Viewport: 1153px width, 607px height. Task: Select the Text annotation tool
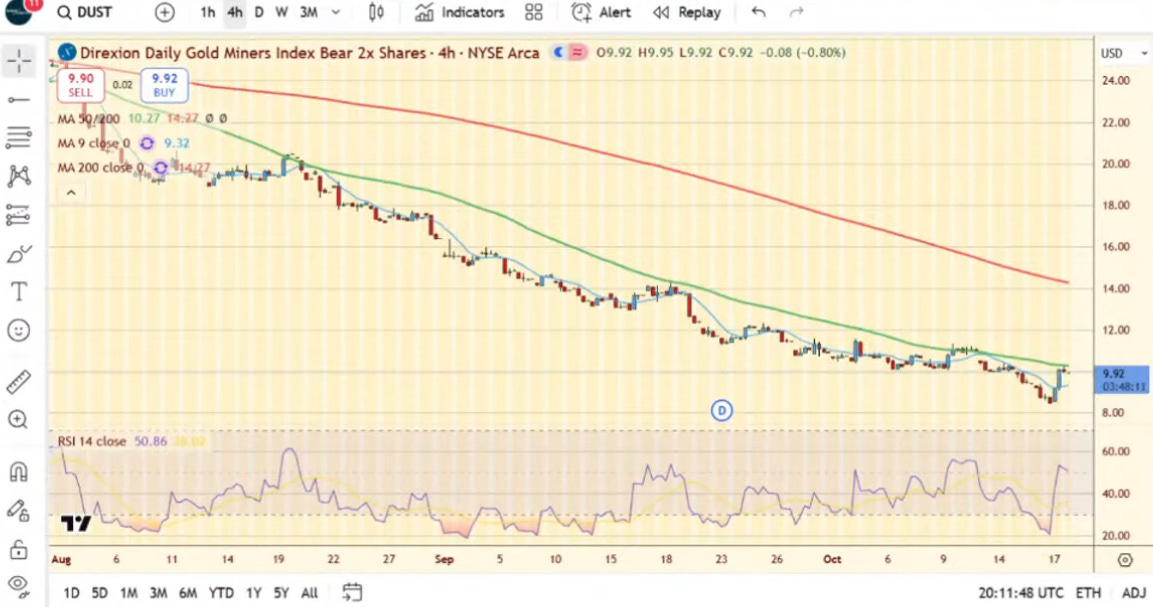point(19,292)
